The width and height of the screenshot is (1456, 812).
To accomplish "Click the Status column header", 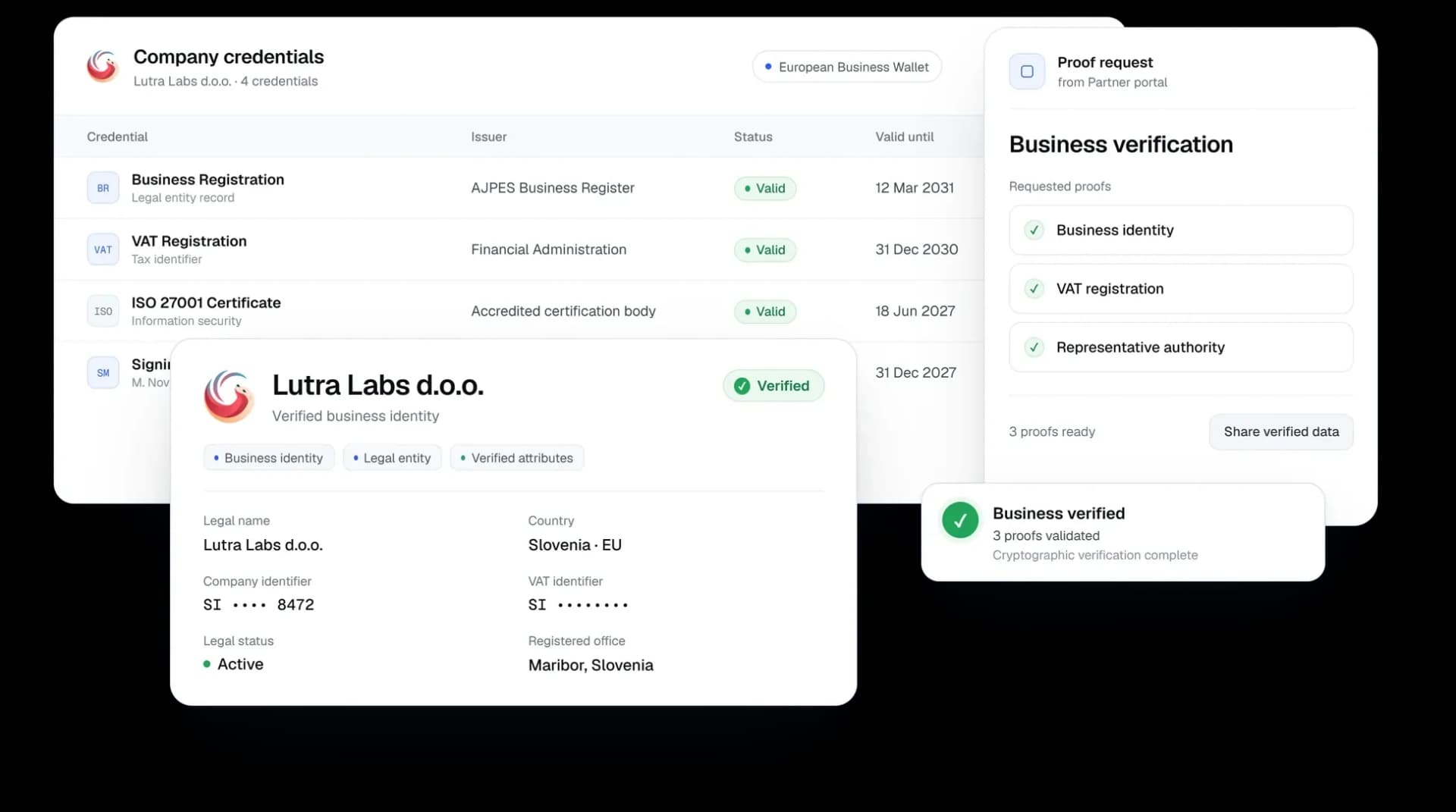I will pyautogui.click(x=753, y=136).
